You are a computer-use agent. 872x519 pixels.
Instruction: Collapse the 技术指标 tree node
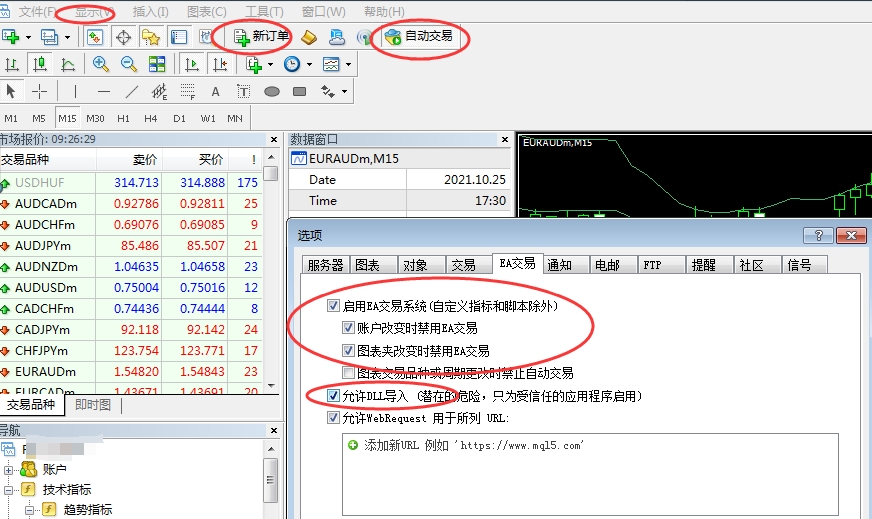(8, 490)
